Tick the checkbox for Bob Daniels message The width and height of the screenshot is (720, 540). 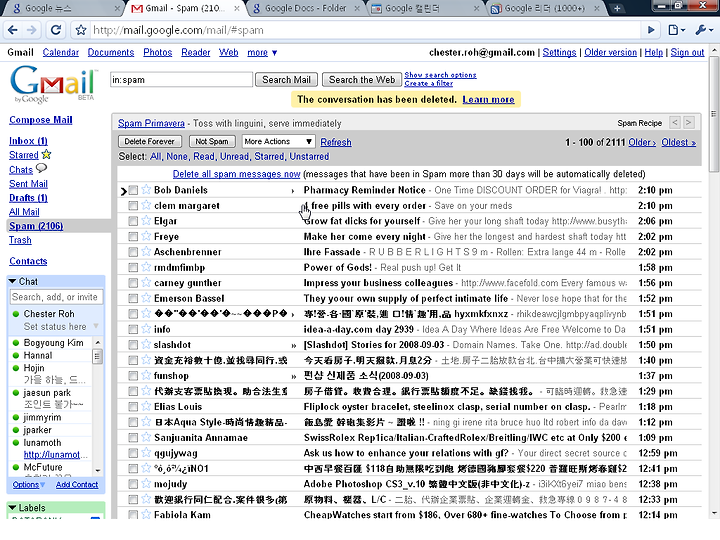click(133, 190)
